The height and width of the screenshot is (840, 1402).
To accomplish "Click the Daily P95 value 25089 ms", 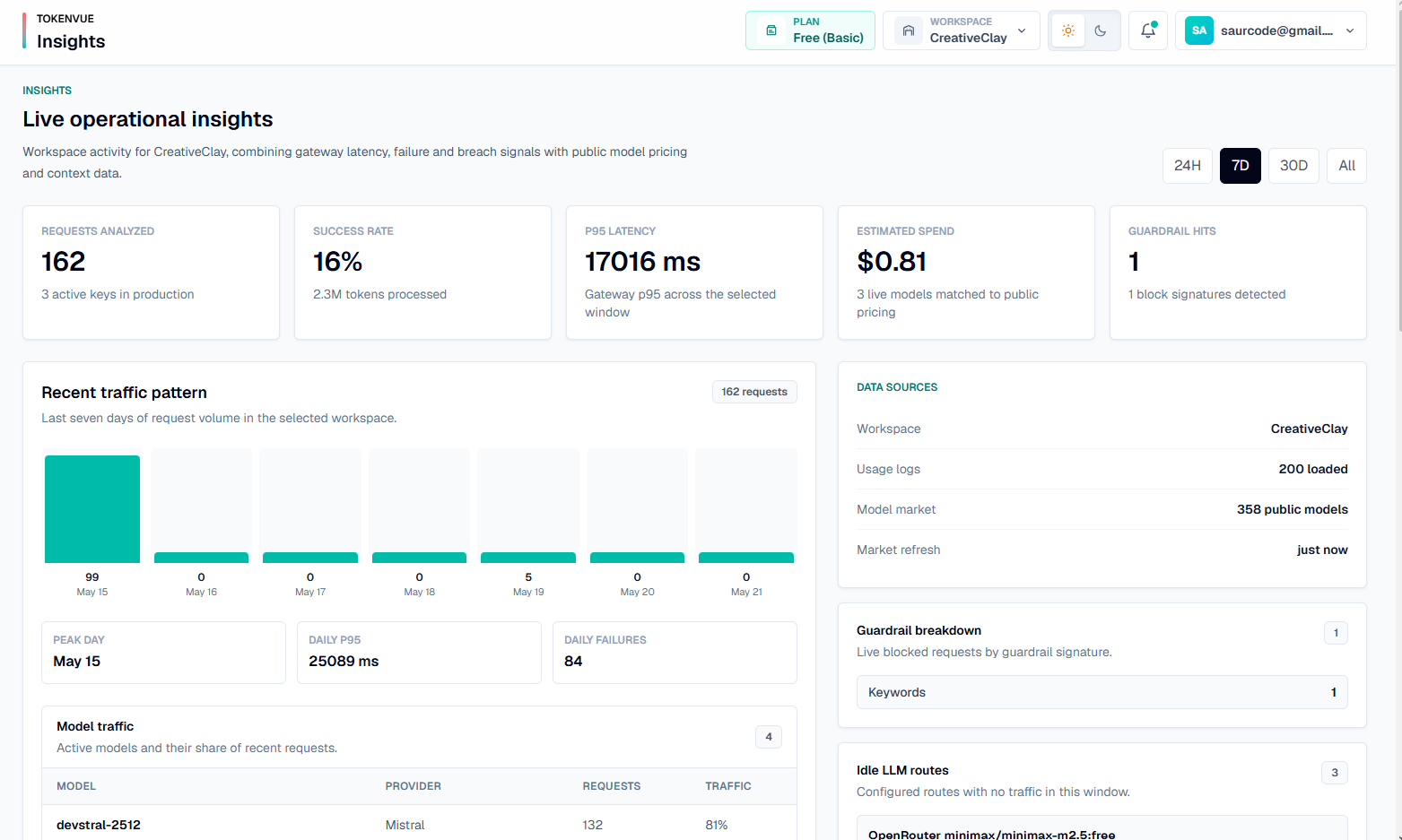I will [x=344, y=662].
